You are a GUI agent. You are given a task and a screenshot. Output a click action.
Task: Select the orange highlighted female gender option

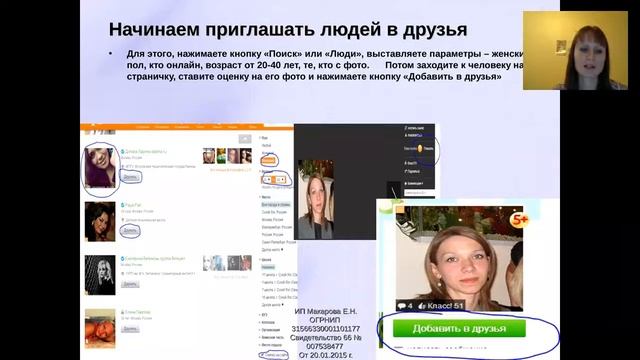(x=269, y=161)
